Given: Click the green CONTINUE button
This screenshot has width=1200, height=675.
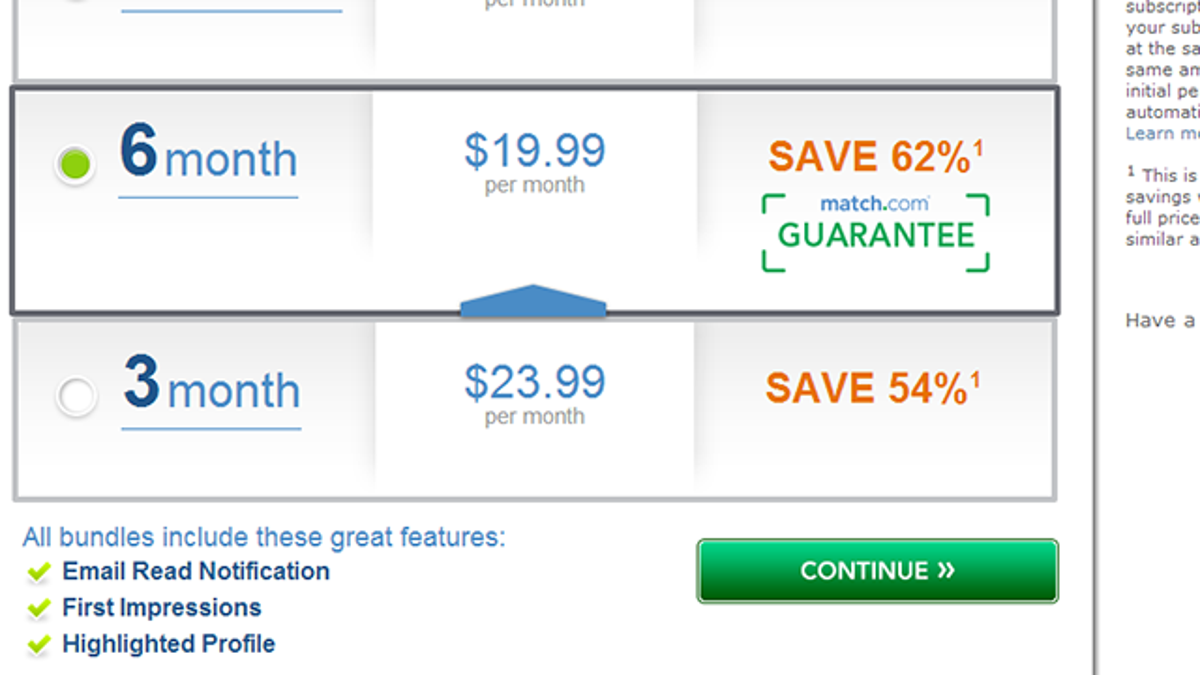Looking at the screenshot, I should [x=877, y=571].
